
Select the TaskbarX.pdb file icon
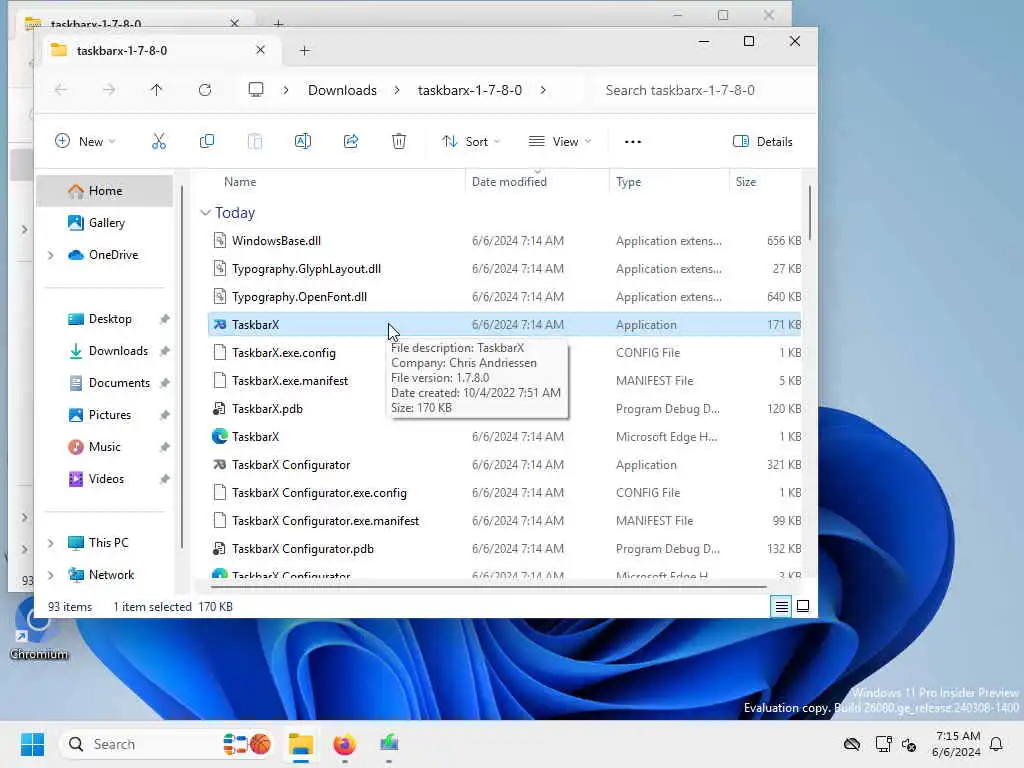[x=220, y=409]
